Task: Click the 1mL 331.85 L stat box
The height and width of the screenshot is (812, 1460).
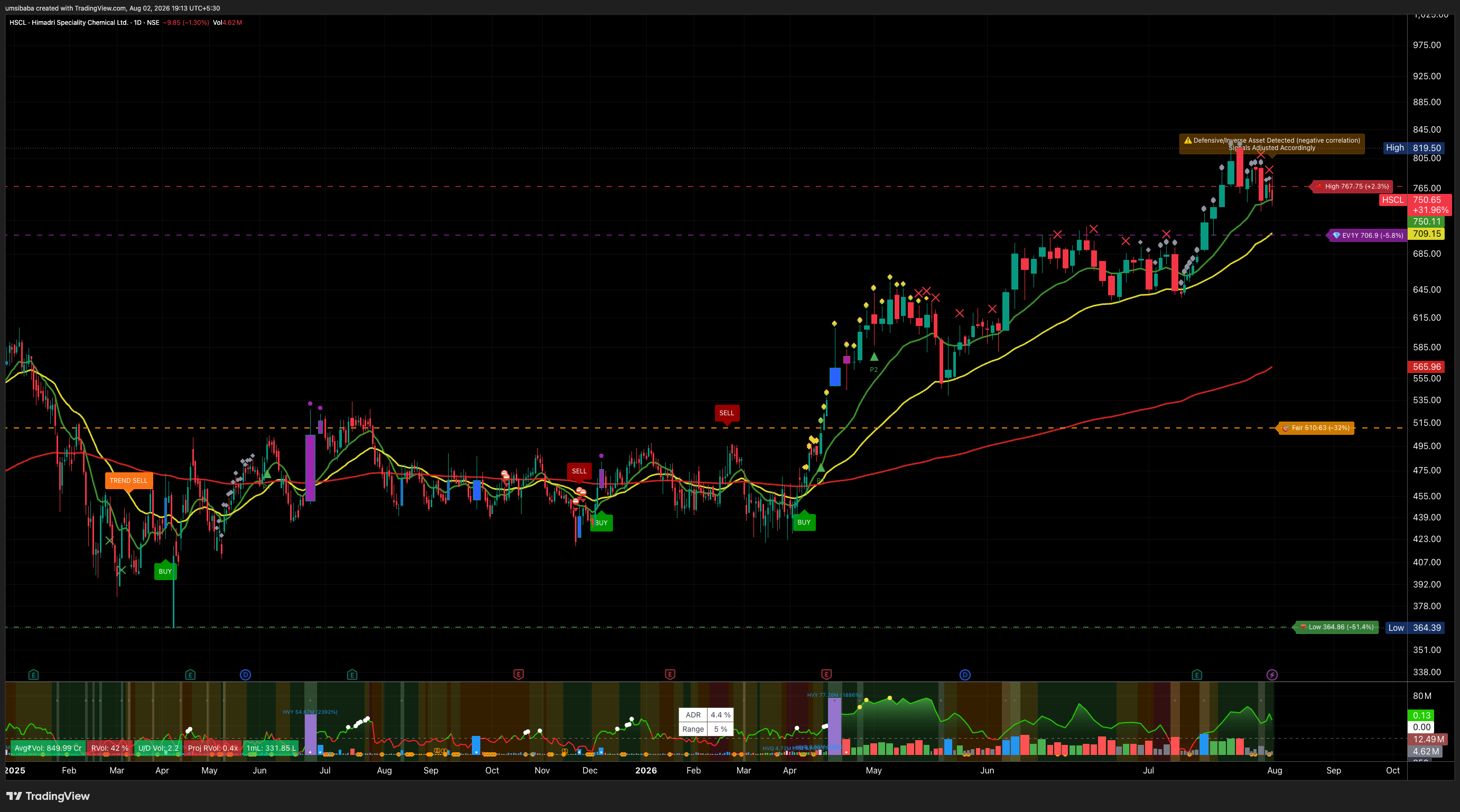Action: [271, 748]
